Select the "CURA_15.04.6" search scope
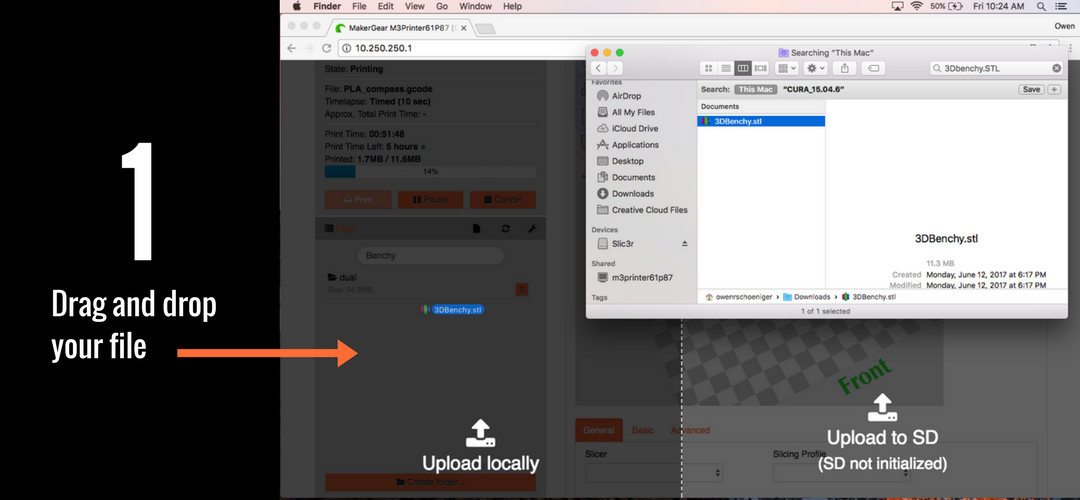This screenshot has height=500, width=1080. [814, 89]
